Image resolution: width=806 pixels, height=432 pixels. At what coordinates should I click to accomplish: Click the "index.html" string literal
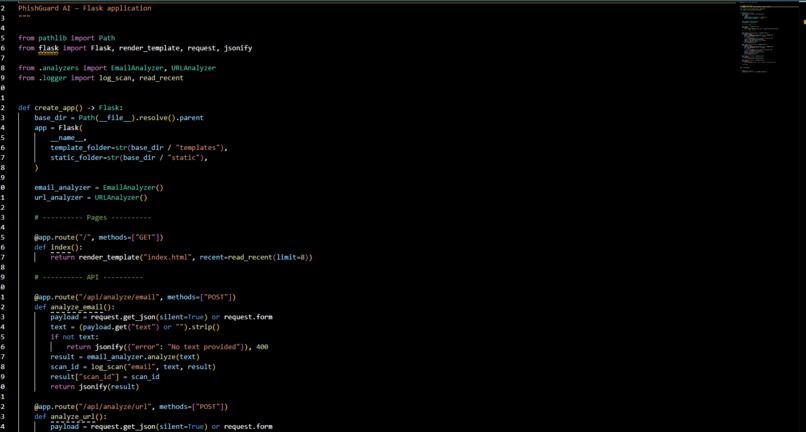(166, 257)
